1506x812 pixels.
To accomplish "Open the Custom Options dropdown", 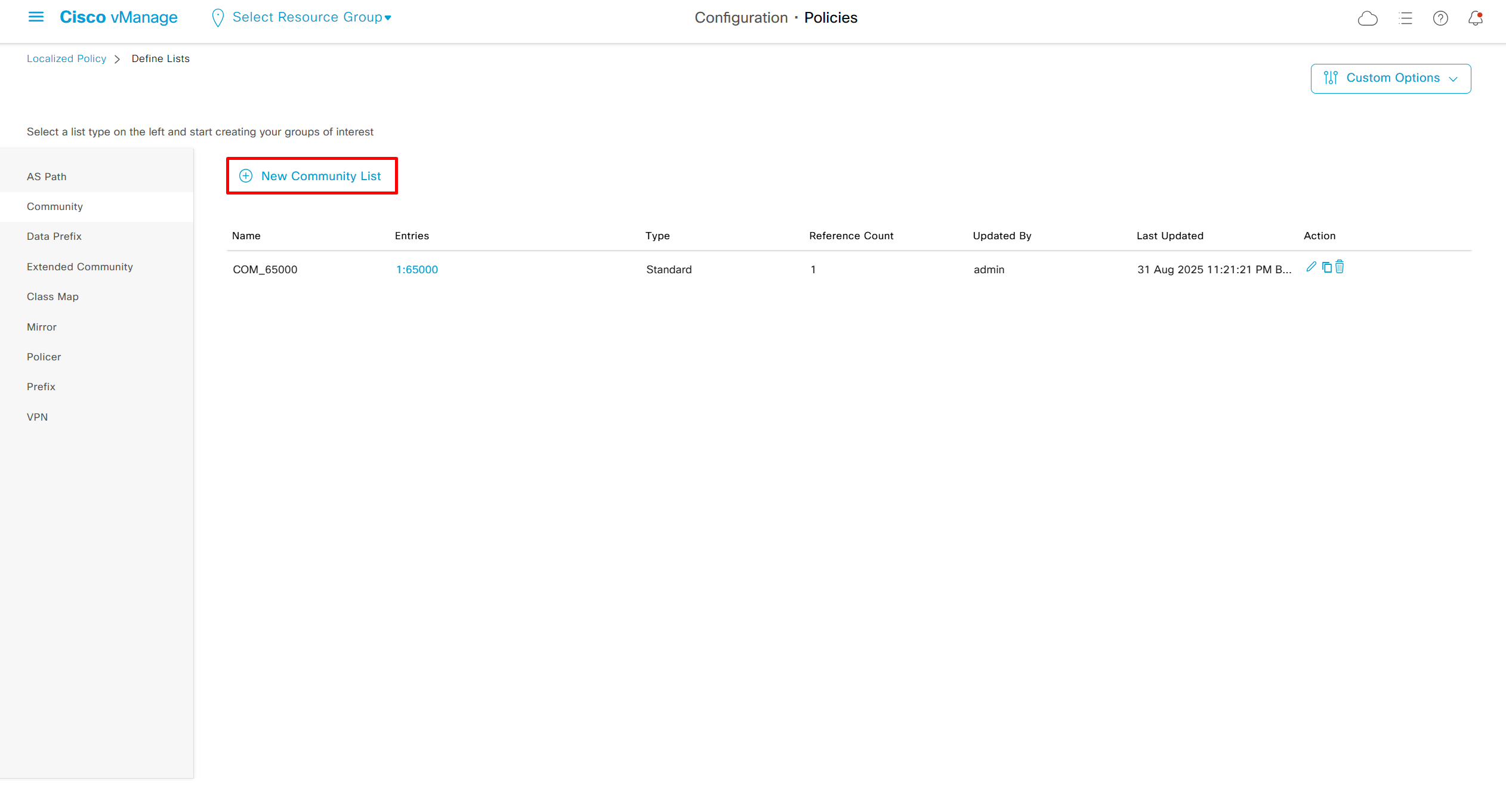I will [1390, 78].
